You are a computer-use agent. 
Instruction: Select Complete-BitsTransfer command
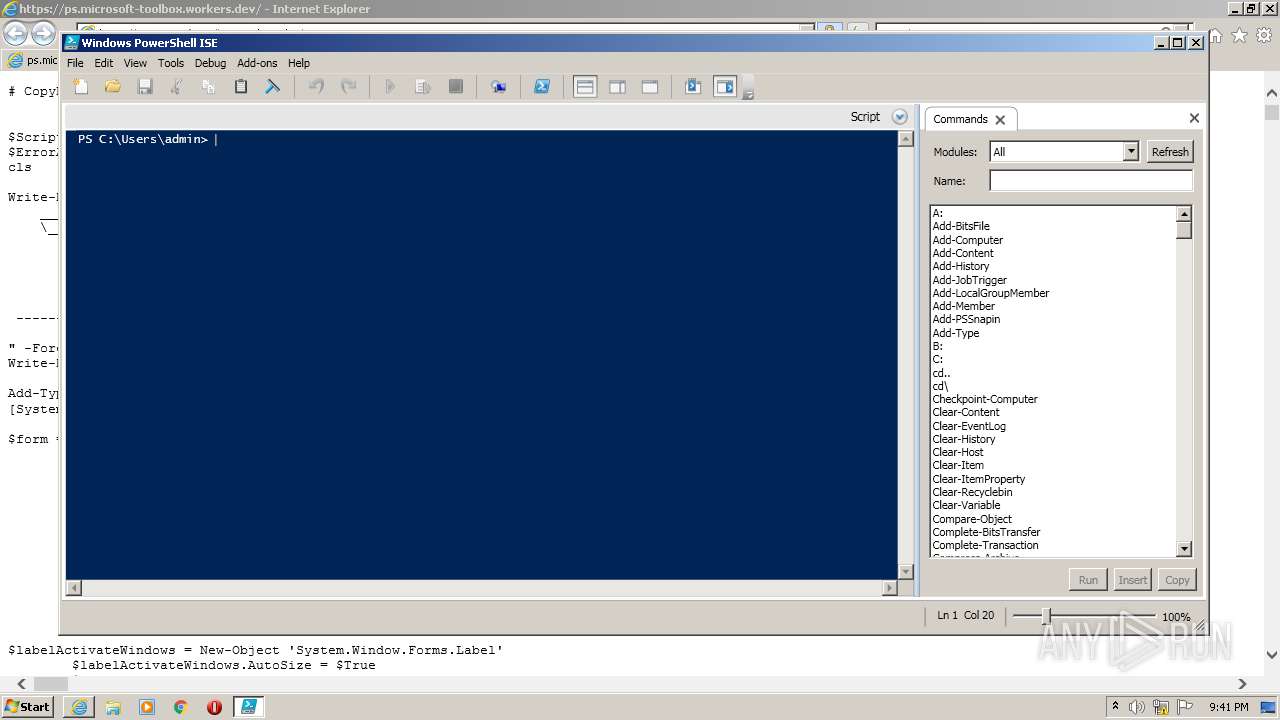point(986,532)
